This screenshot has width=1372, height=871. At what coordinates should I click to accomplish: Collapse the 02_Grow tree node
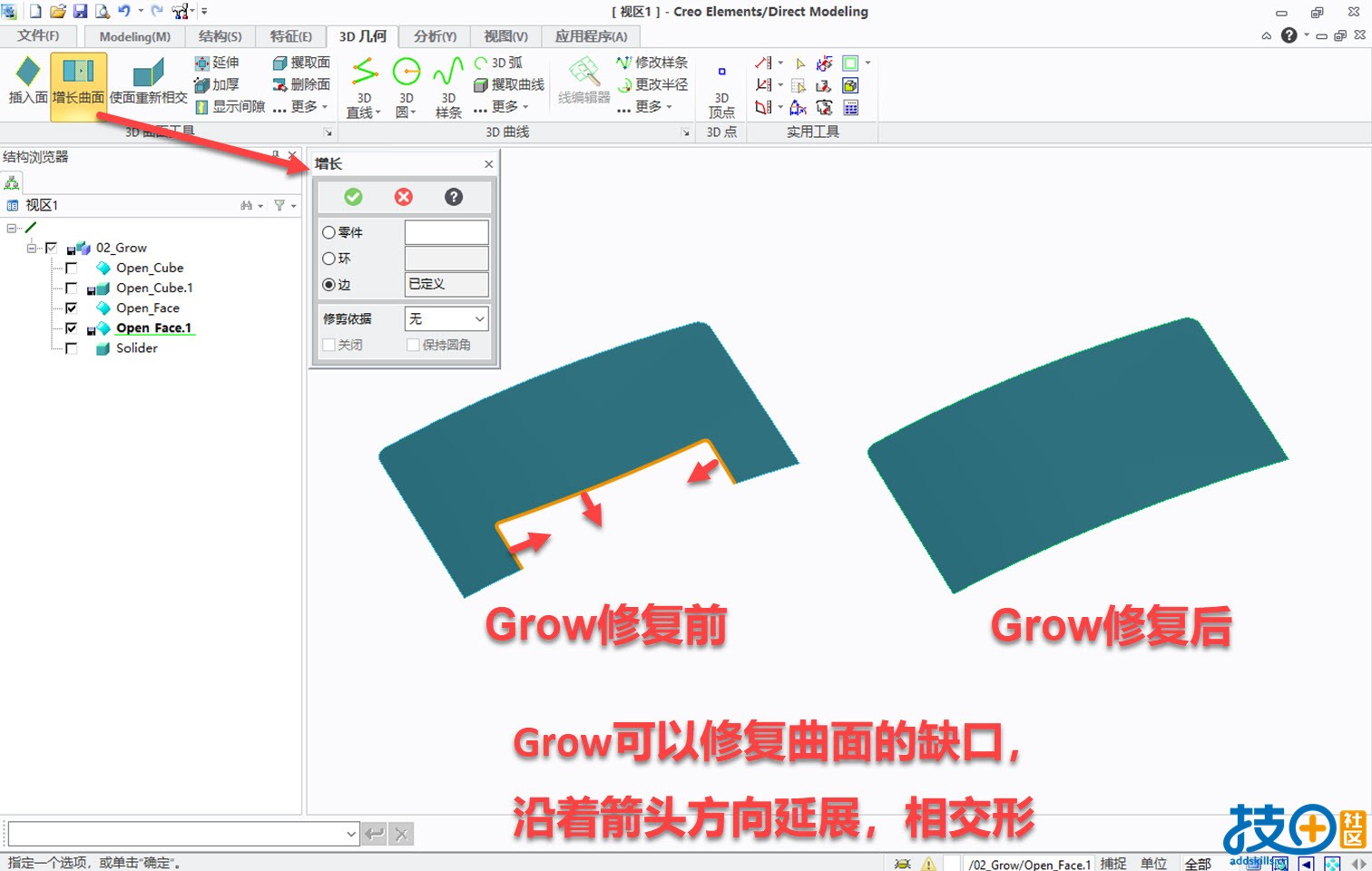32,248
